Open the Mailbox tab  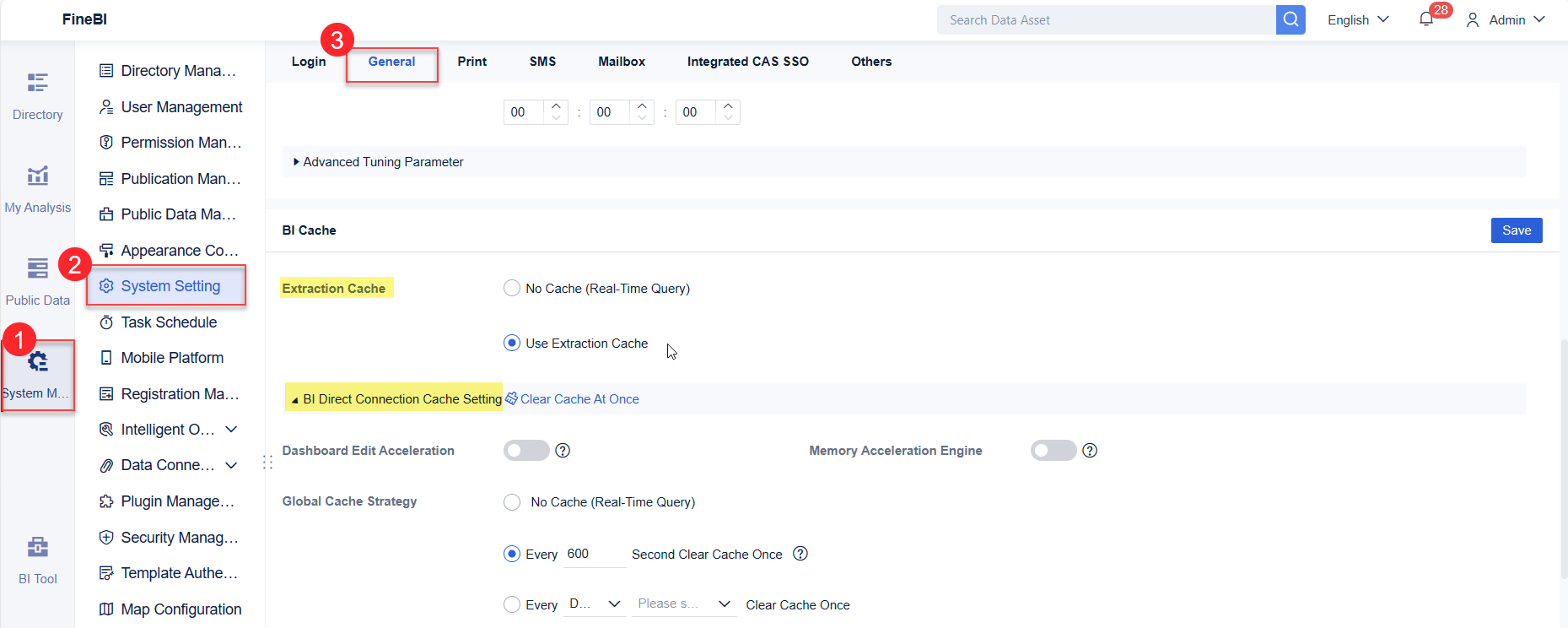[622, 62]
